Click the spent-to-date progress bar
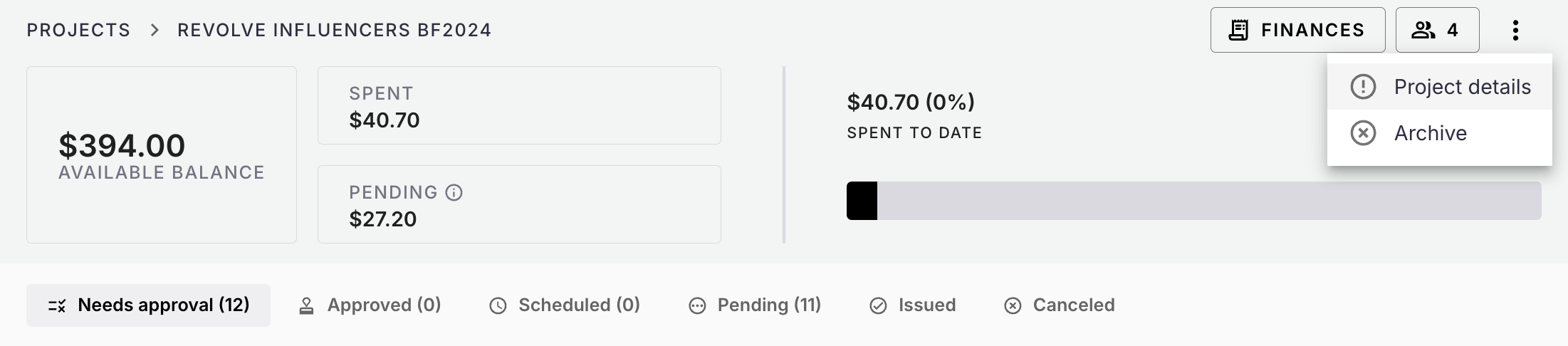The height and width of the screenshot is (346, 1568). click(1193, 201)
